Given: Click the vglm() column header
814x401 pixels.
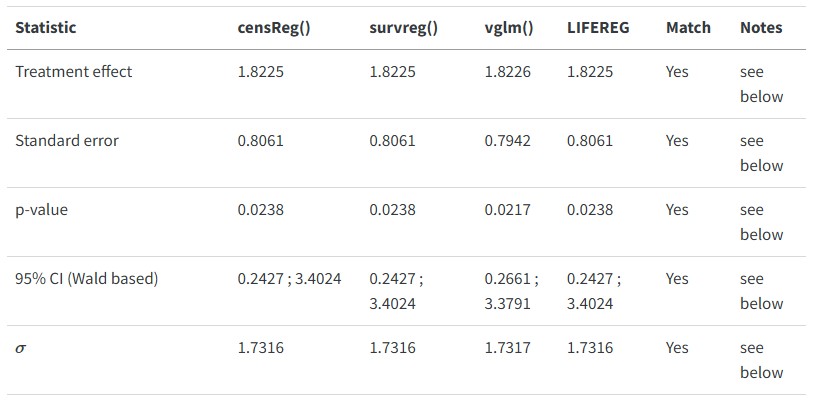Looking at the screenshot, I should tap(508, 28).
